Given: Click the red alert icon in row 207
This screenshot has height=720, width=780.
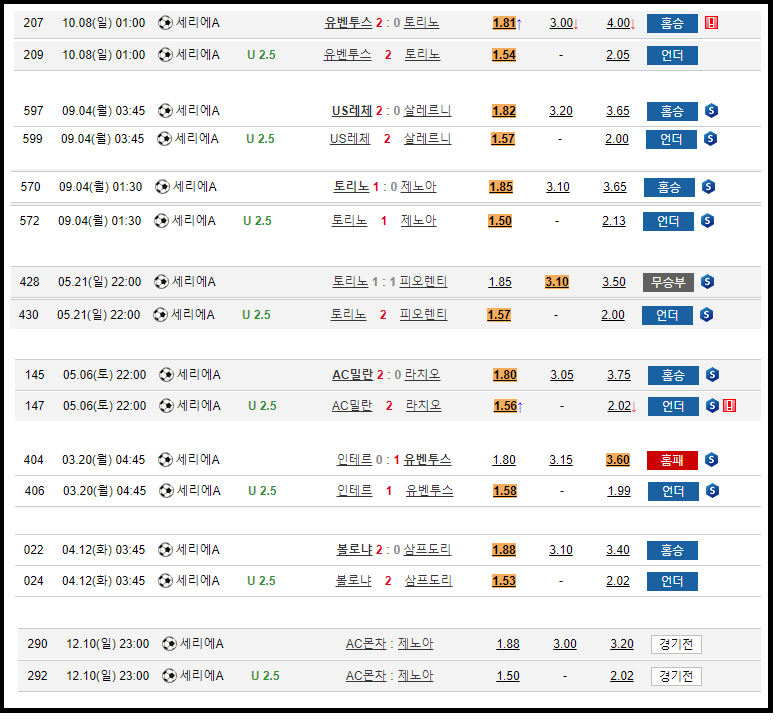Looking at the screenshot, I should click(x=711, y=23).
